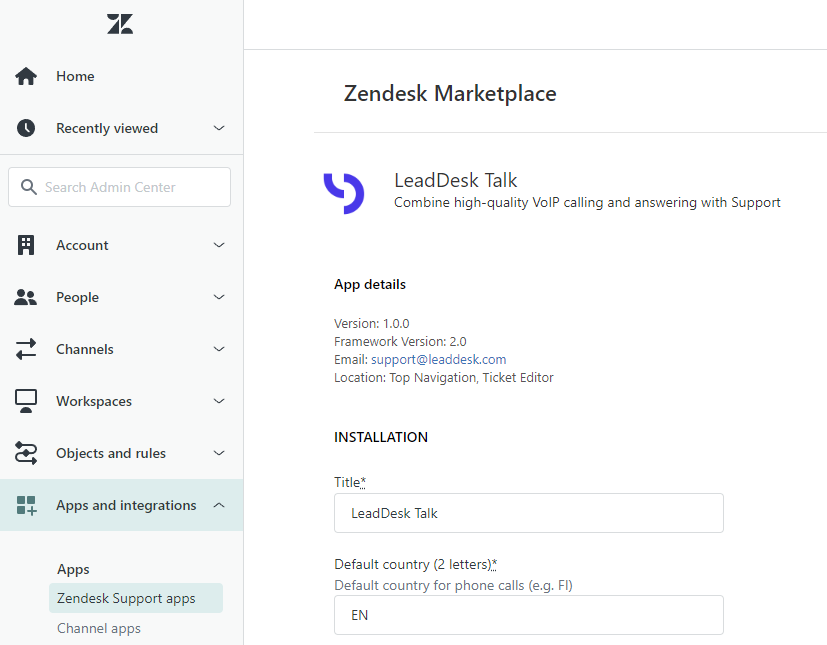
Task: Click the Default country input field
Action: 528,615
